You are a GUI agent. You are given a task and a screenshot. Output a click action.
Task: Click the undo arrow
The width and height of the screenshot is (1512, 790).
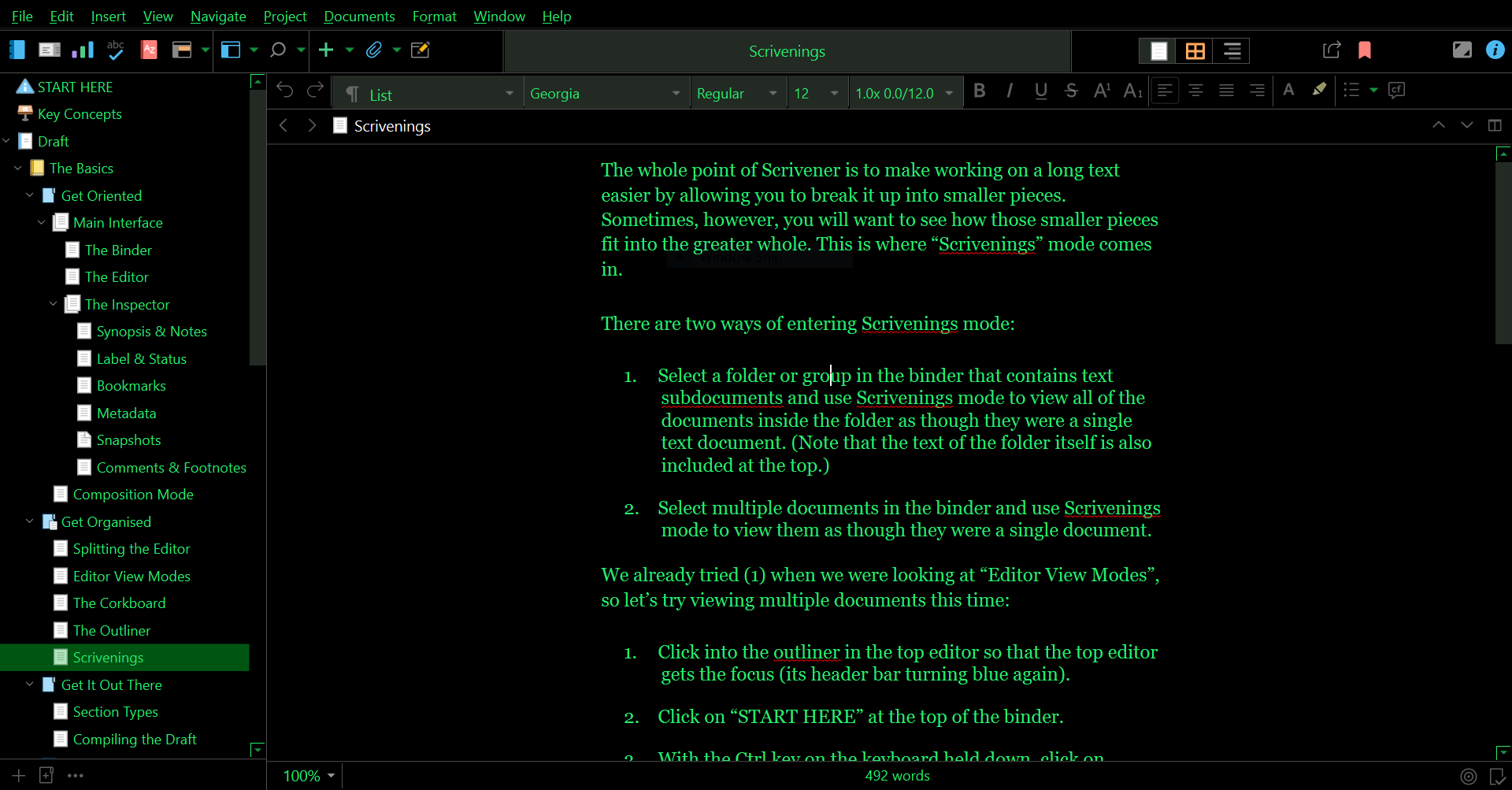click(285, 91)
